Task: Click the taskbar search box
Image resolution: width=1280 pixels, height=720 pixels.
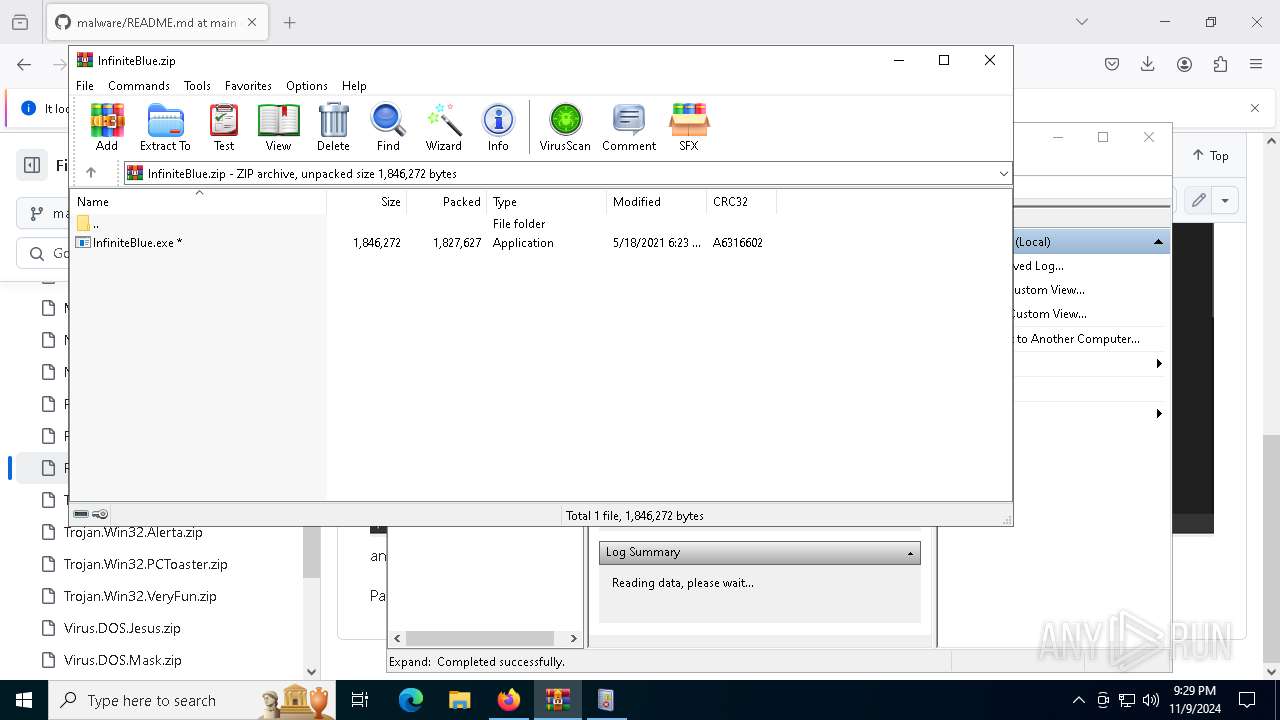Action: (x=190, y=700)
